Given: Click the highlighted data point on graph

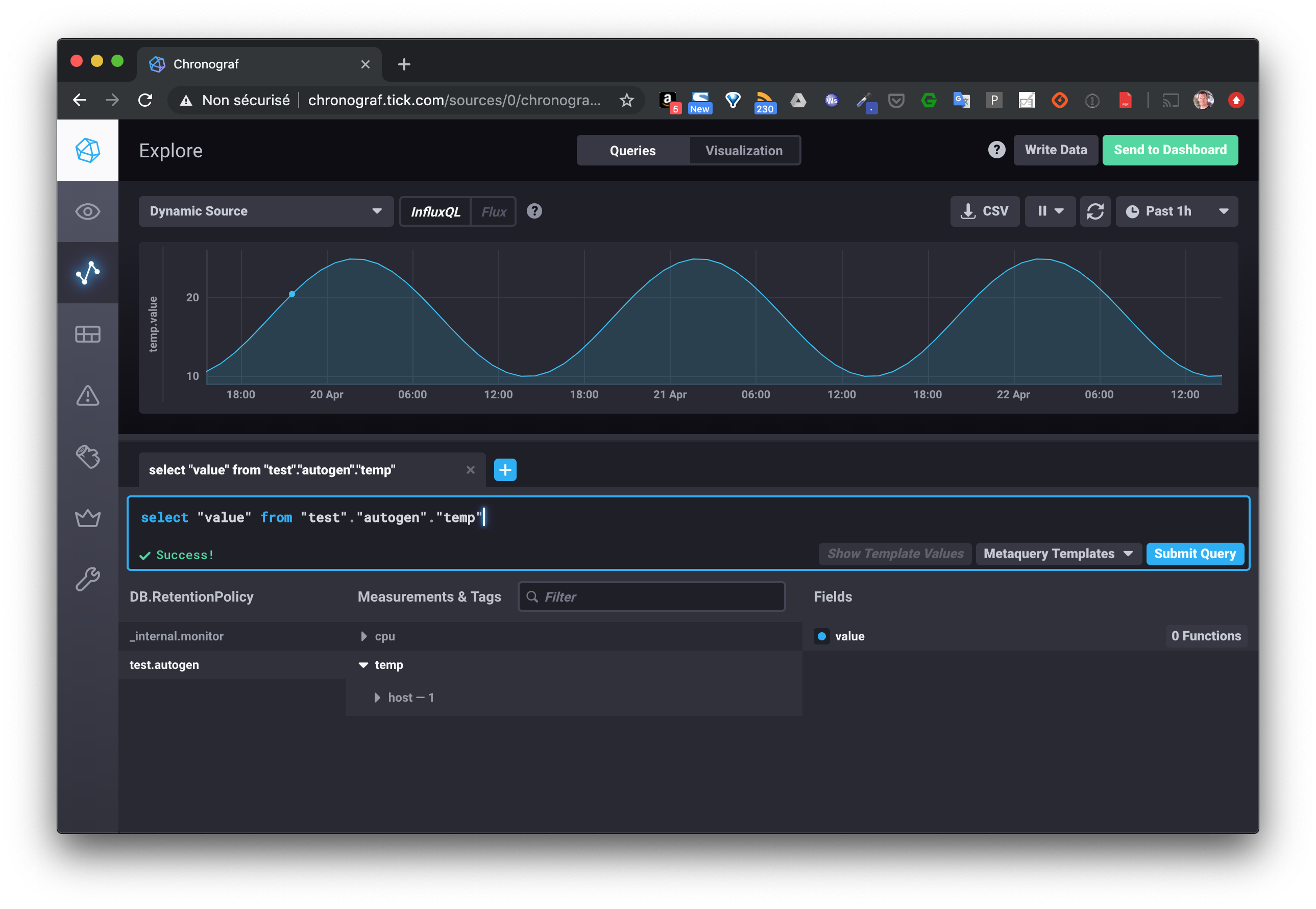Looking at the screenshot, I should (x=292, y=294).
